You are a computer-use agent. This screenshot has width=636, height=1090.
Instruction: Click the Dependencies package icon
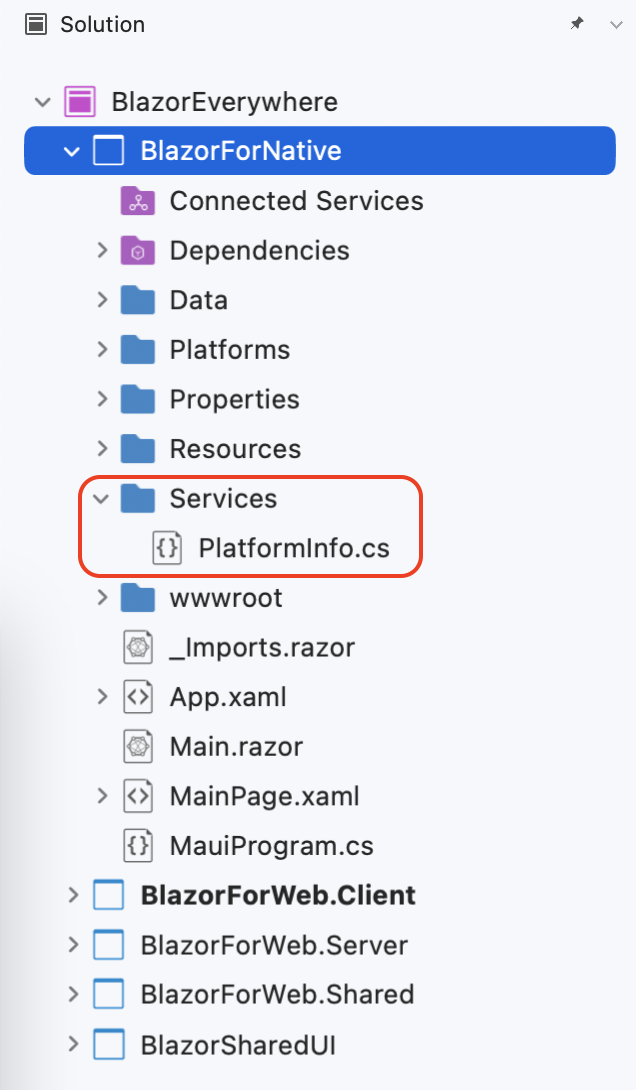[x=138, y=250]
